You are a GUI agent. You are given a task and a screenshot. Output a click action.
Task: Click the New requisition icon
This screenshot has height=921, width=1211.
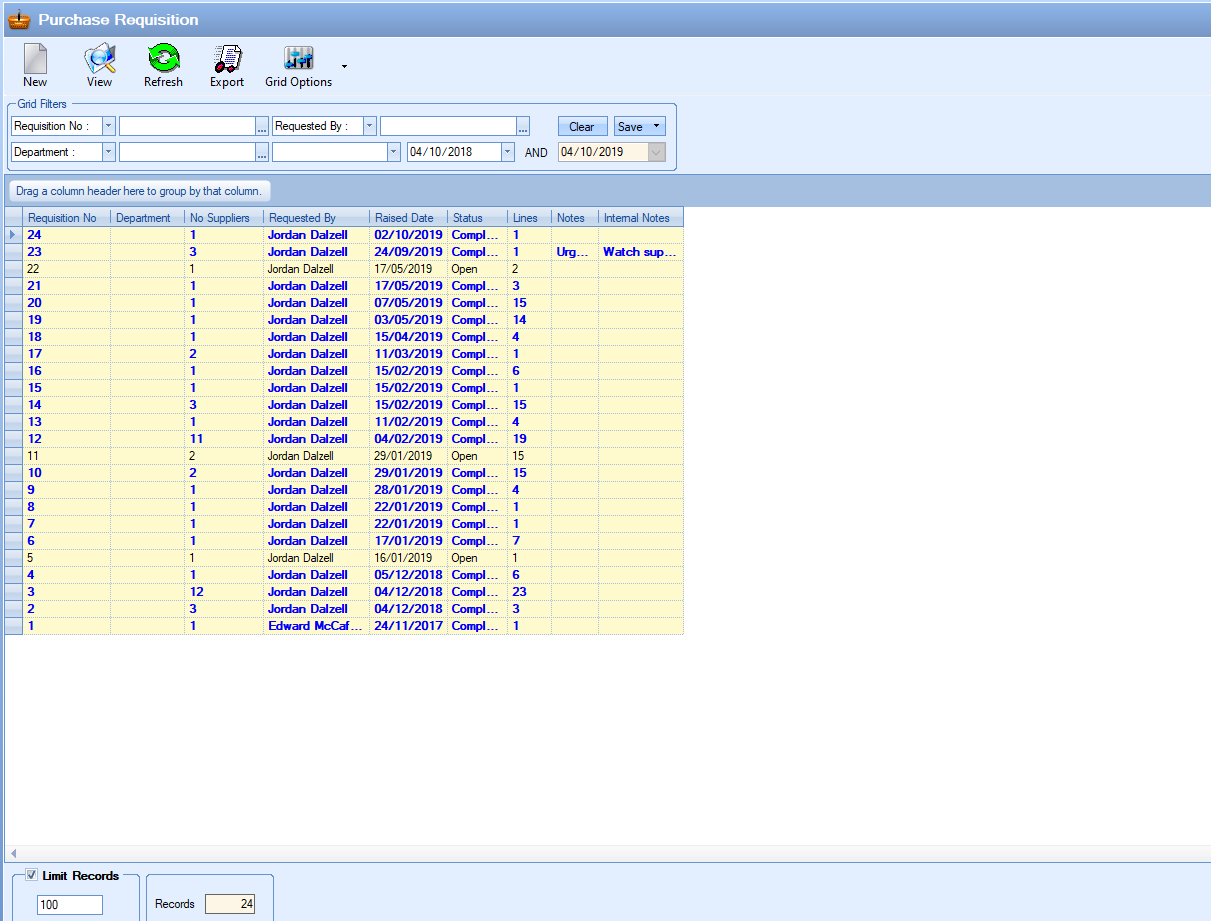tap(35, 60)
